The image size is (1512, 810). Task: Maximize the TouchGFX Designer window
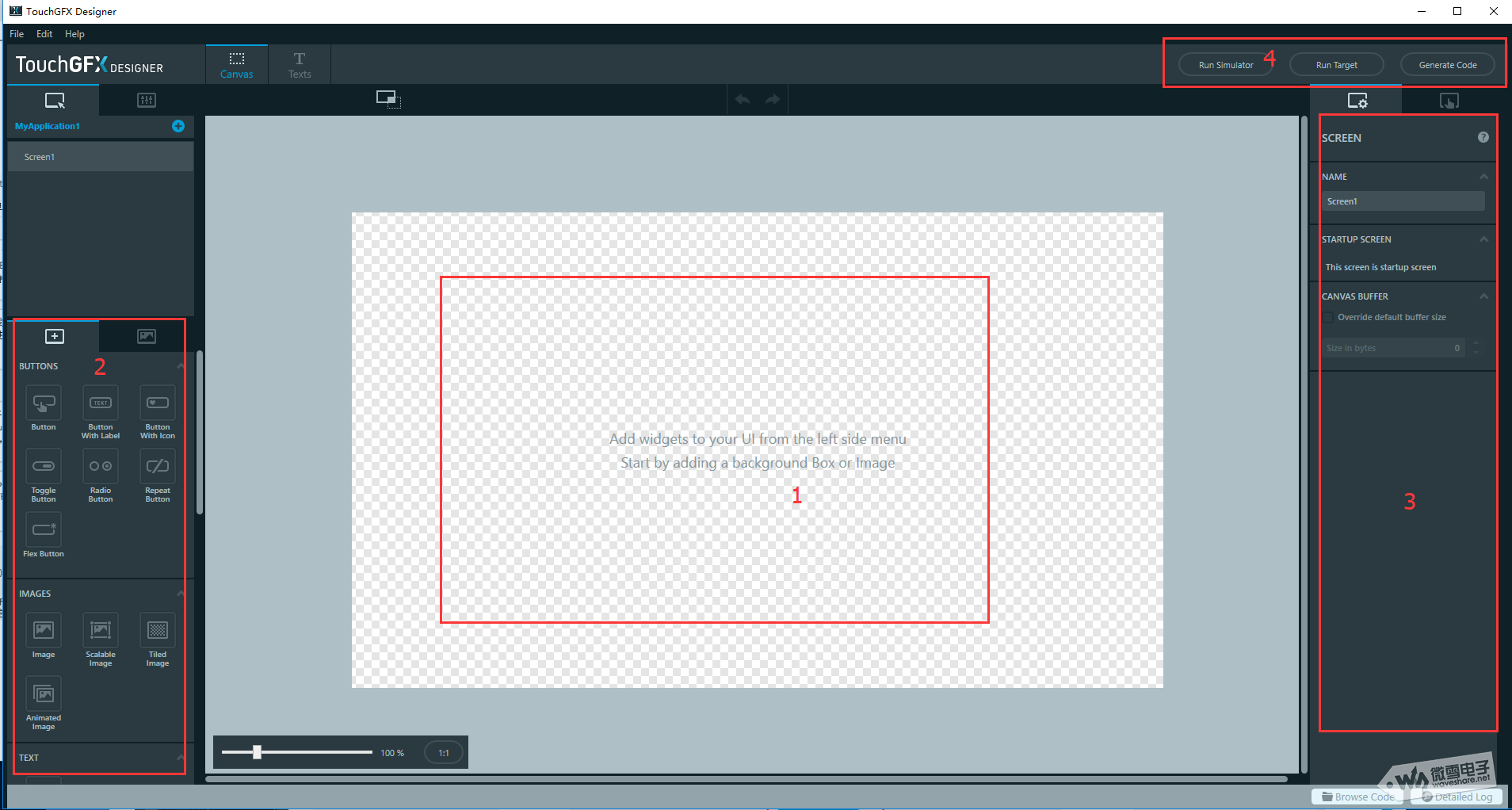pyautogui.click(x=1457, y=11)
